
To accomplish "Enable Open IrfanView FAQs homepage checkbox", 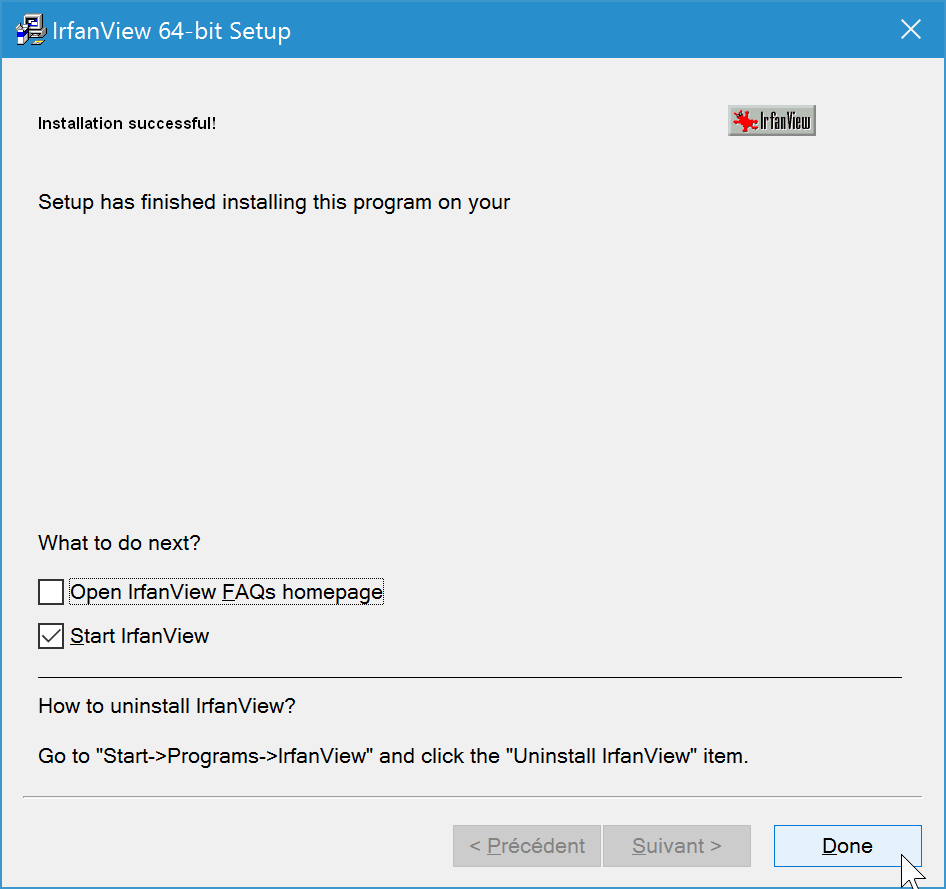I will tap(51, 592).
